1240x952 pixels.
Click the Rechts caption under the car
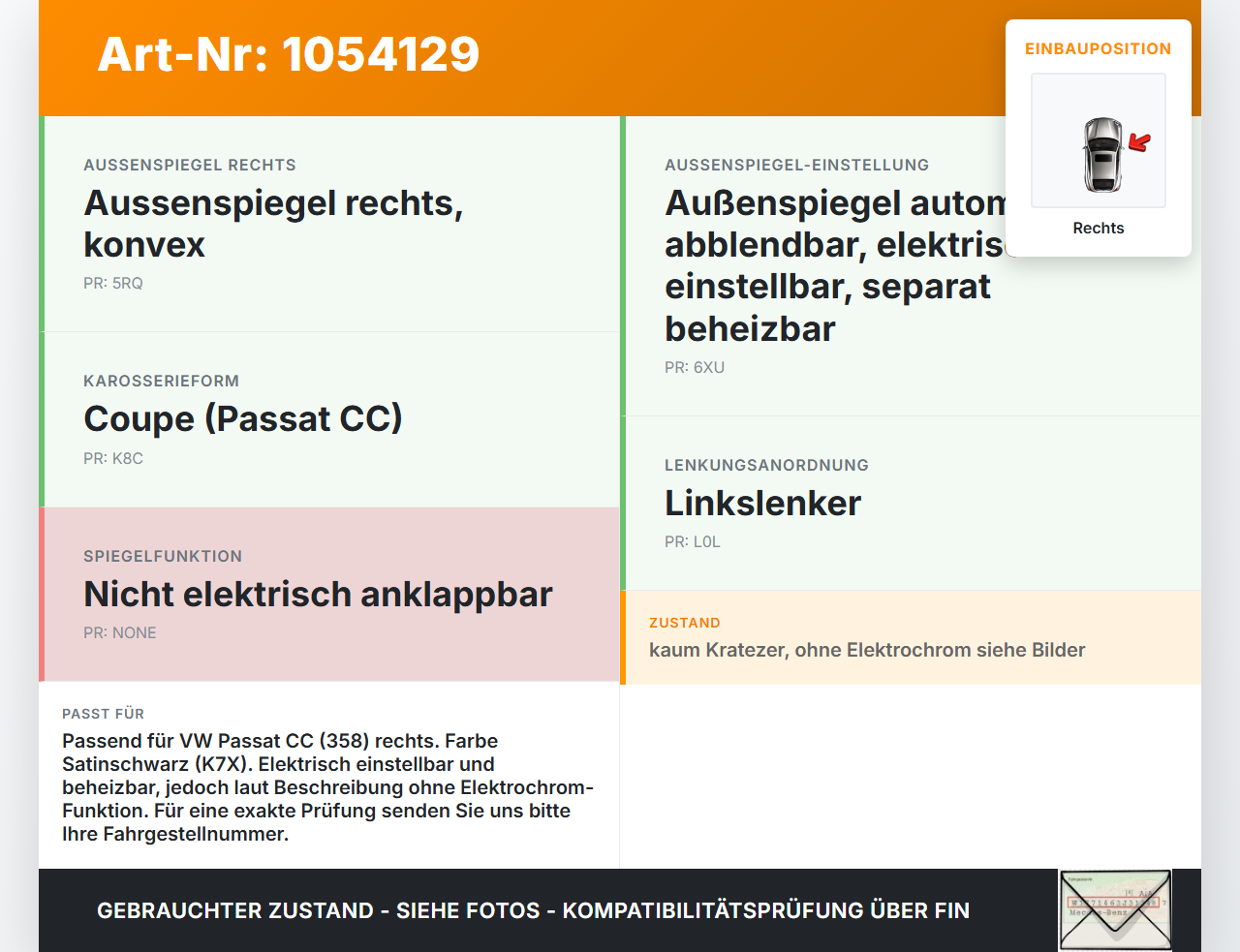tap(1099, 229)
